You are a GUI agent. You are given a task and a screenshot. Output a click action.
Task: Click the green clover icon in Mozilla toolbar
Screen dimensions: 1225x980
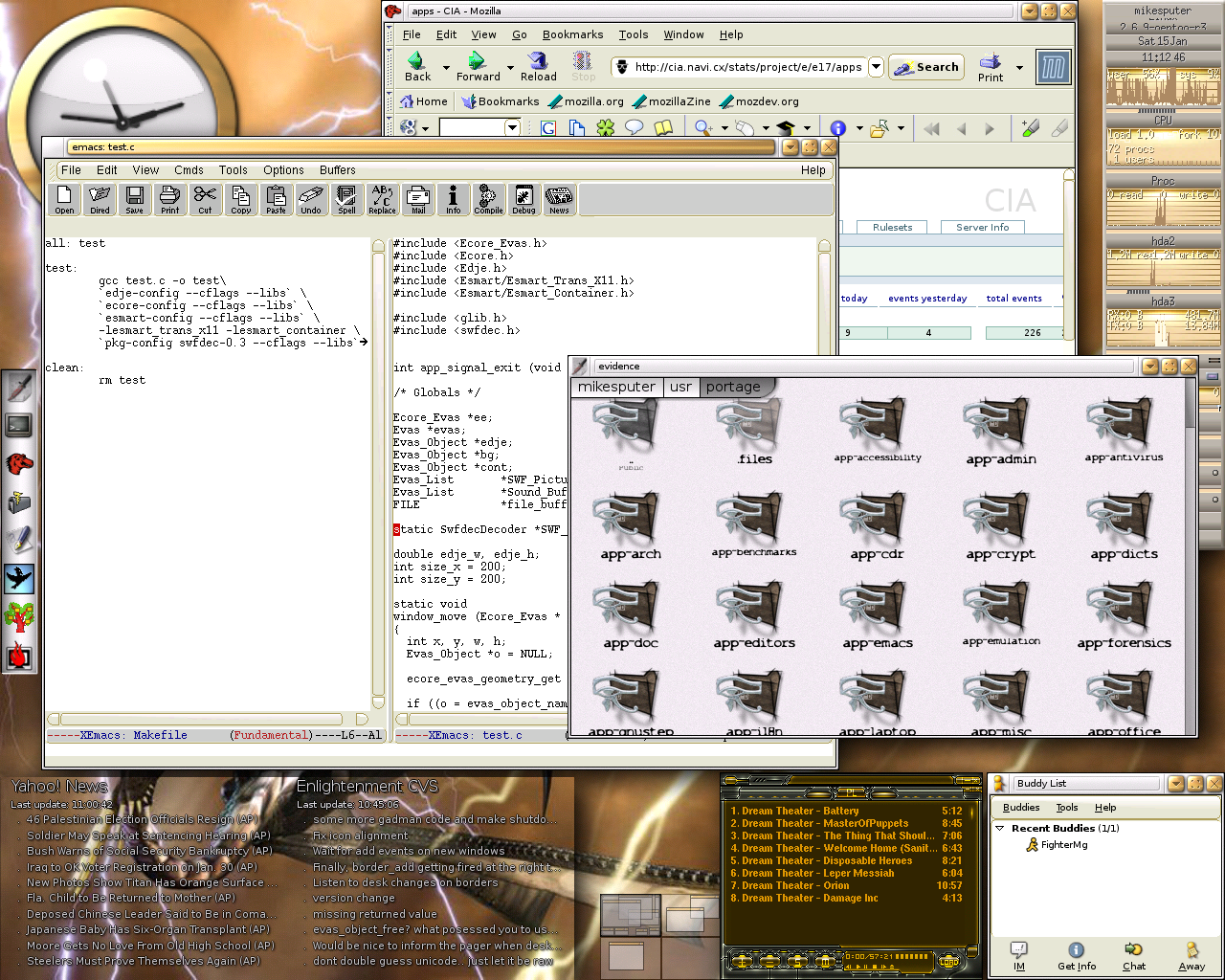605,127
